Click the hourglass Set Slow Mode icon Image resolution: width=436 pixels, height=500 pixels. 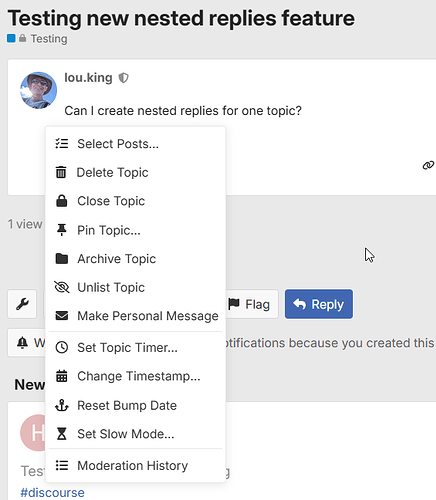point(62,434)
